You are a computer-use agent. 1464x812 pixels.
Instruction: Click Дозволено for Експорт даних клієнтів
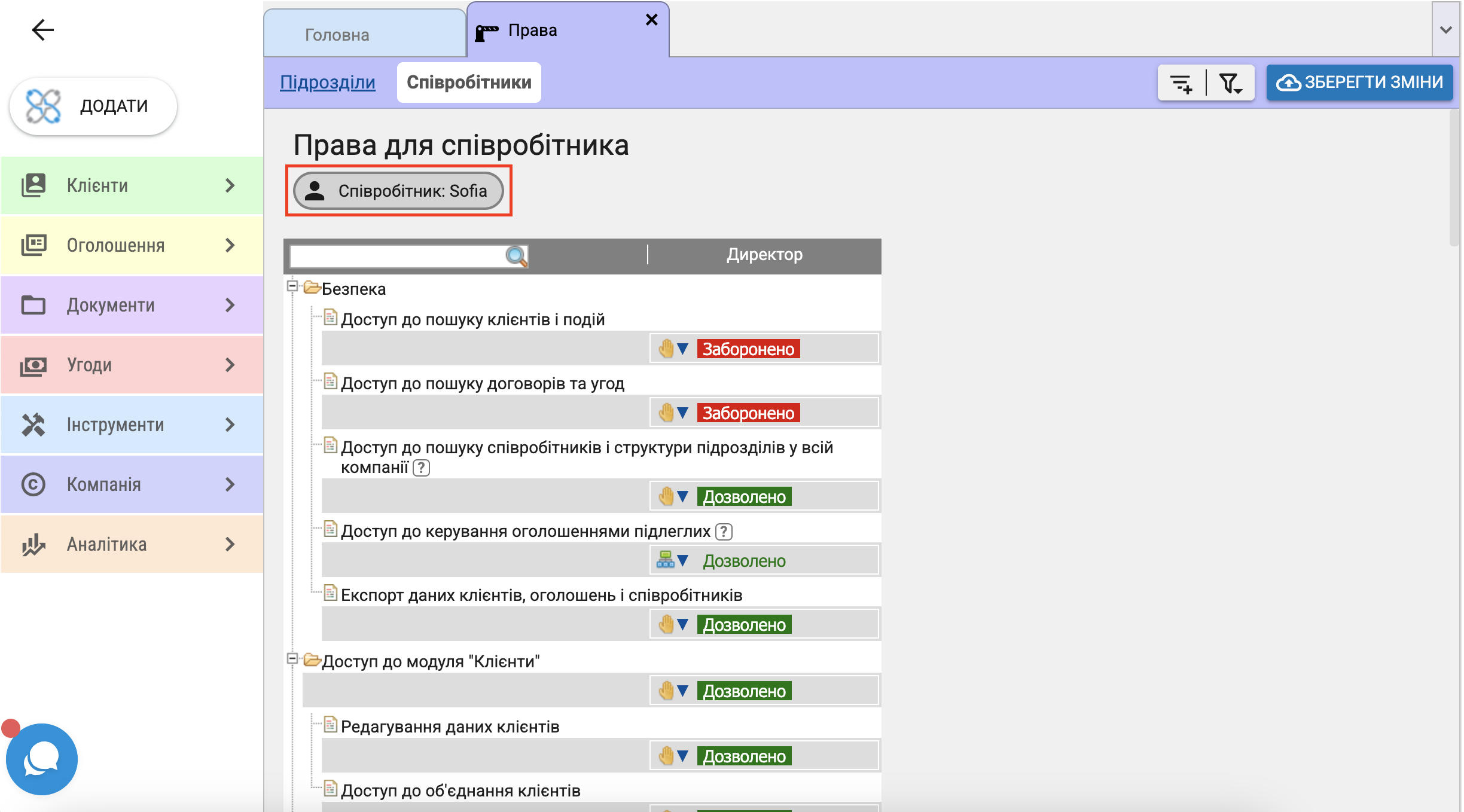tap(744, 624)
